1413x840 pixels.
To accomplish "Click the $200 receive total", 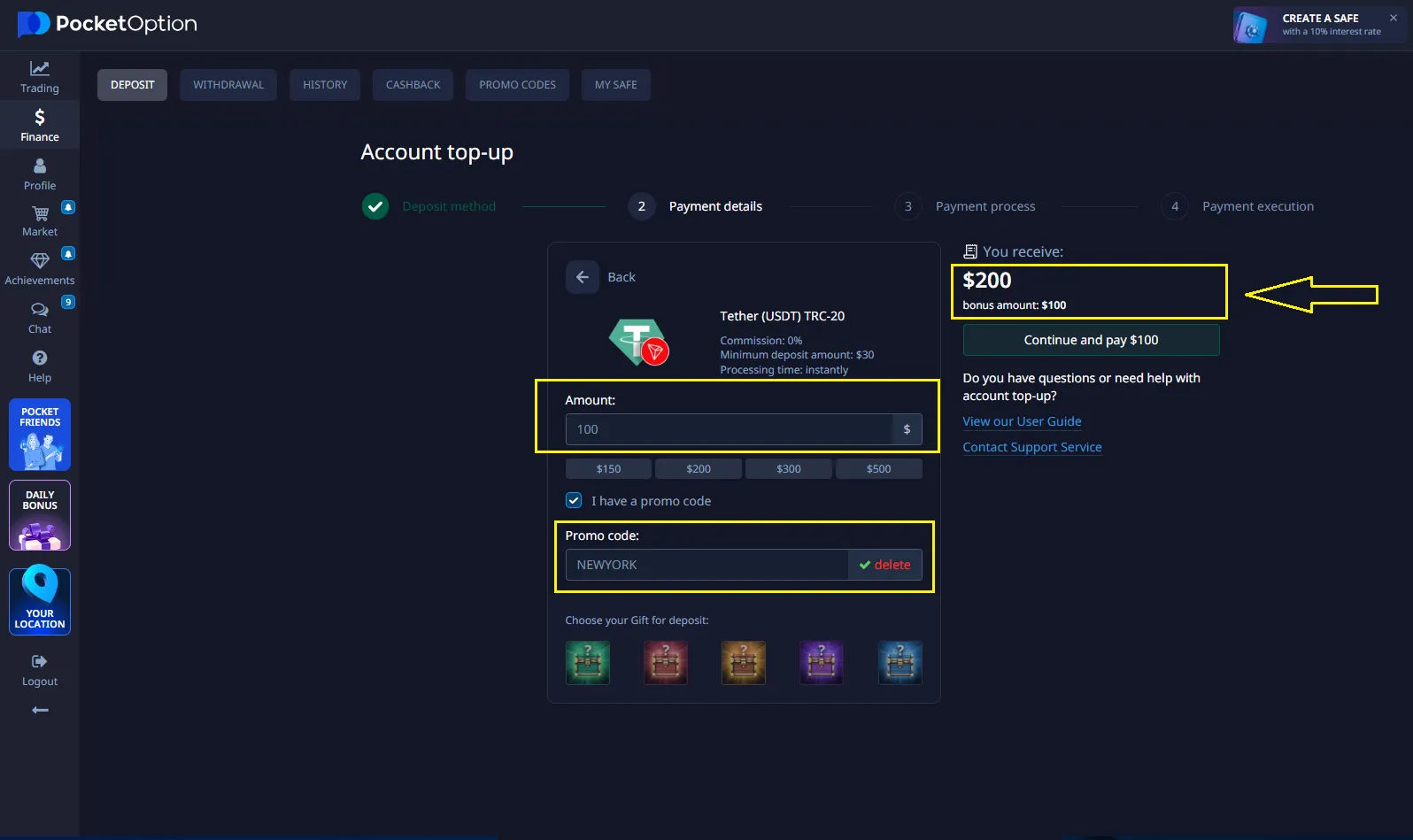I will [987, 281].
